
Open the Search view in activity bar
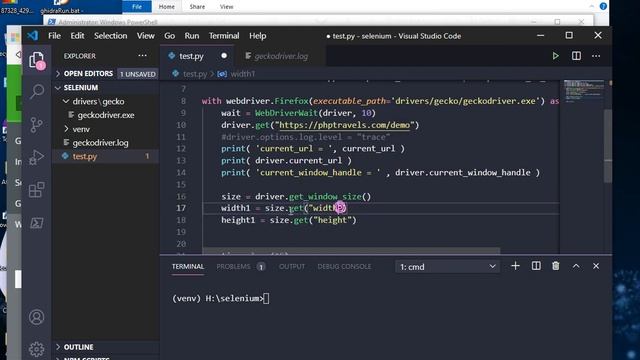pyautogui.click(x=37, y=91)
